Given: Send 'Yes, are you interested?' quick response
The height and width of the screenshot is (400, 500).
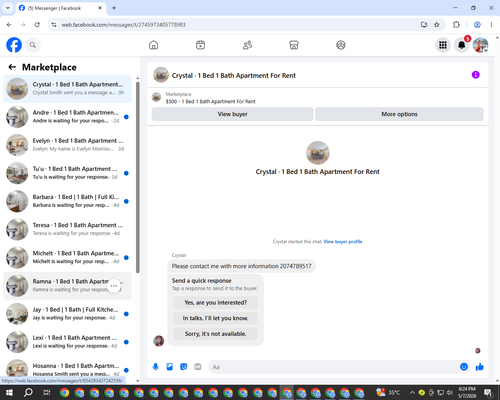Looking at the screenshot, I should pyautogui.click(x=216, y=303).
